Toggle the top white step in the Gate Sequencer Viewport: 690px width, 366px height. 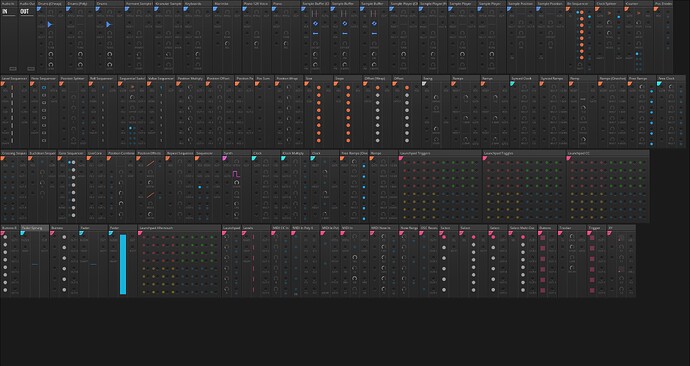point(73,162)
